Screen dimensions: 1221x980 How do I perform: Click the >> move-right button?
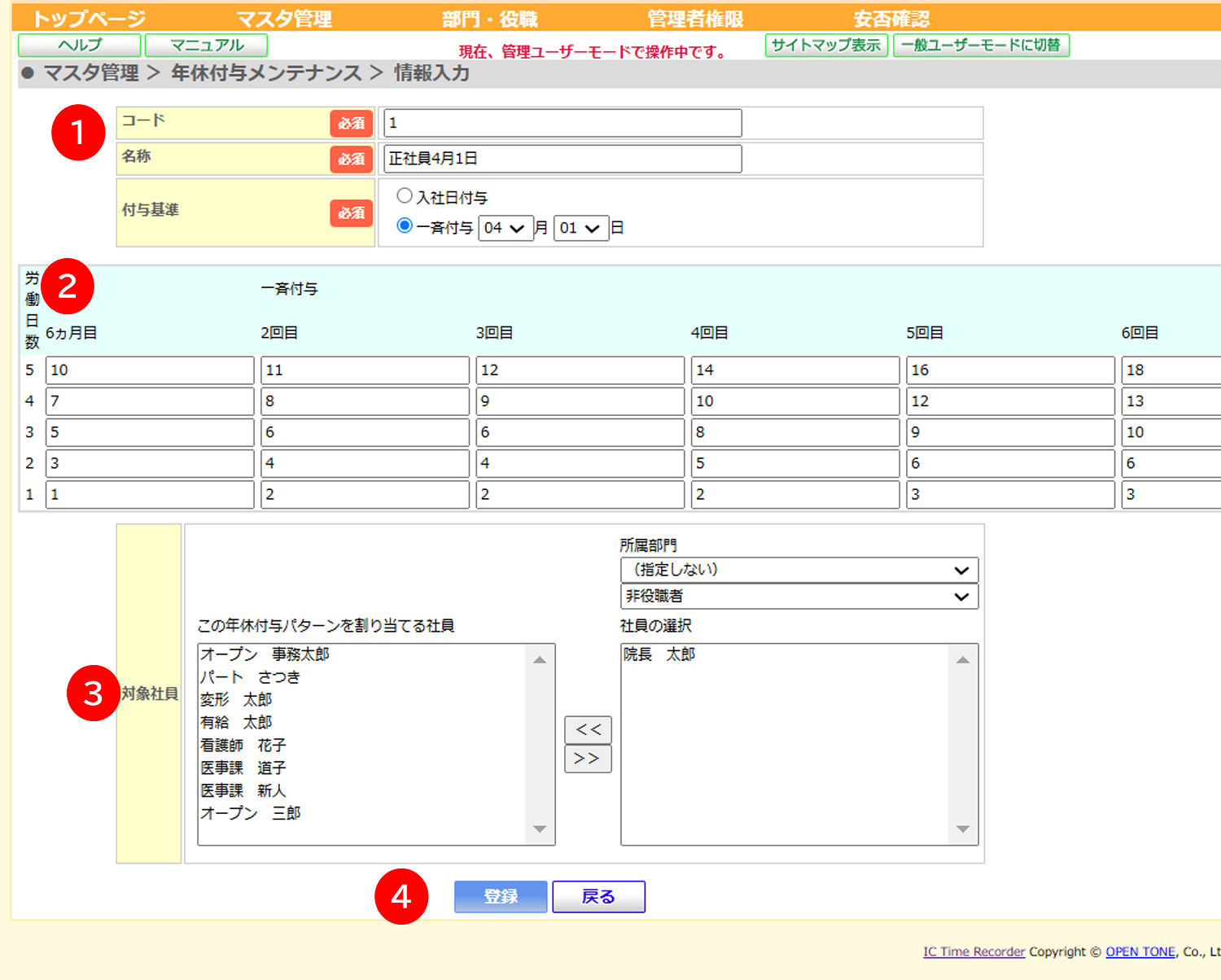[588, 759]
